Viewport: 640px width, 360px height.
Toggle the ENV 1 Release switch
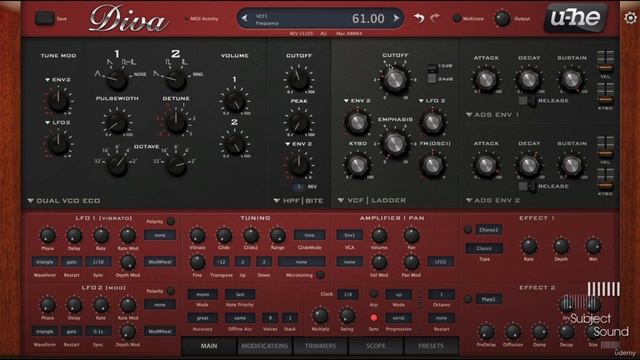tap(527, 101)
